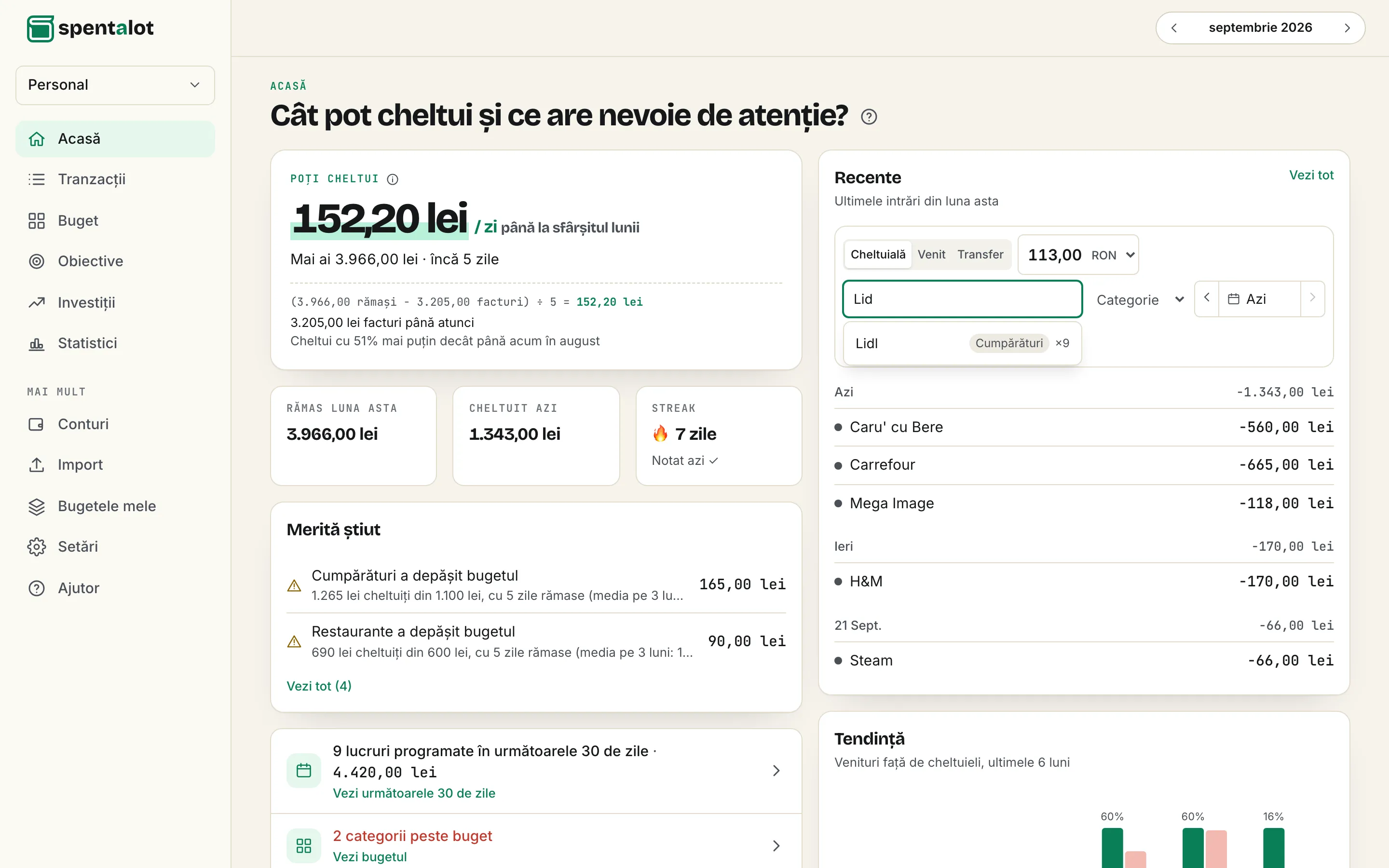
Task: Click Vezi tot (4) link
Action: (x=319, y=686)
